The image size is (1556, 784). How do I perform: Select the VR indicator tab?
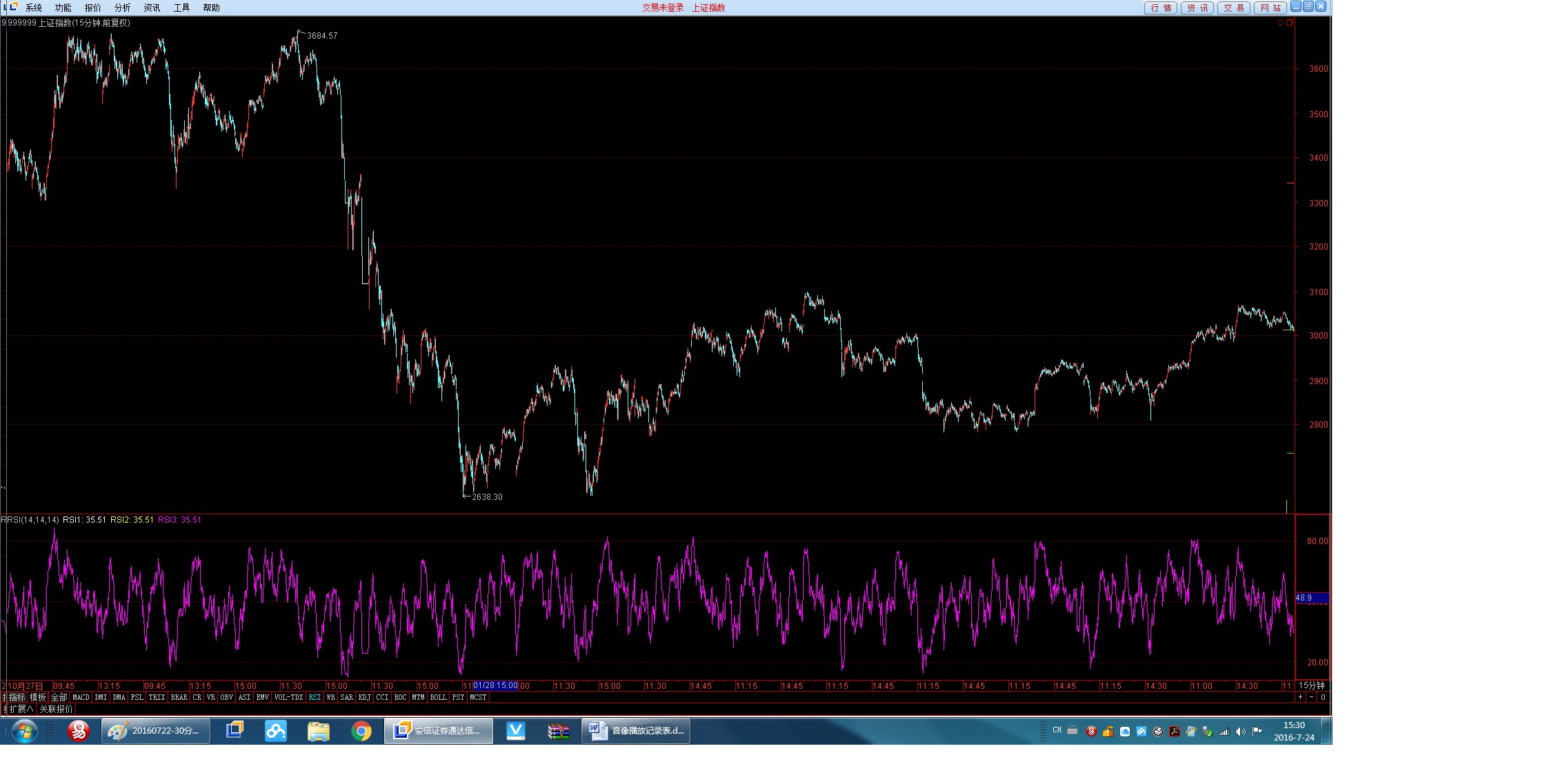coord(210,697)
